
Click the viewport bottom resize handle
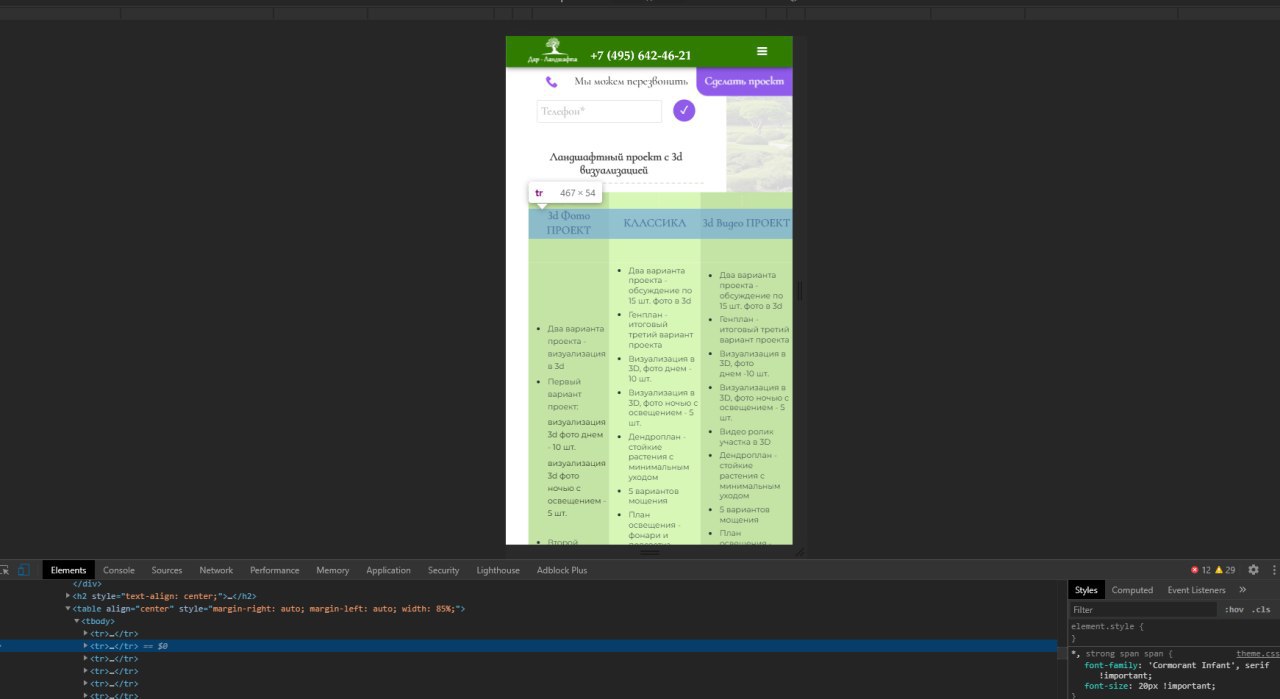point(649,552)
